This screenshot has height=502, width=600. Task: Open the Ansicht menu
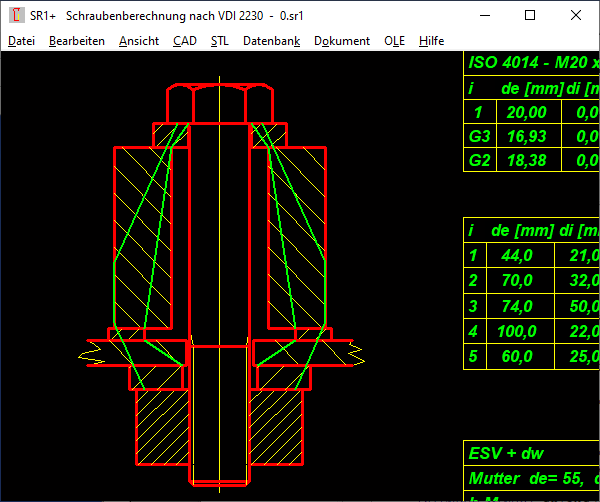138,41
